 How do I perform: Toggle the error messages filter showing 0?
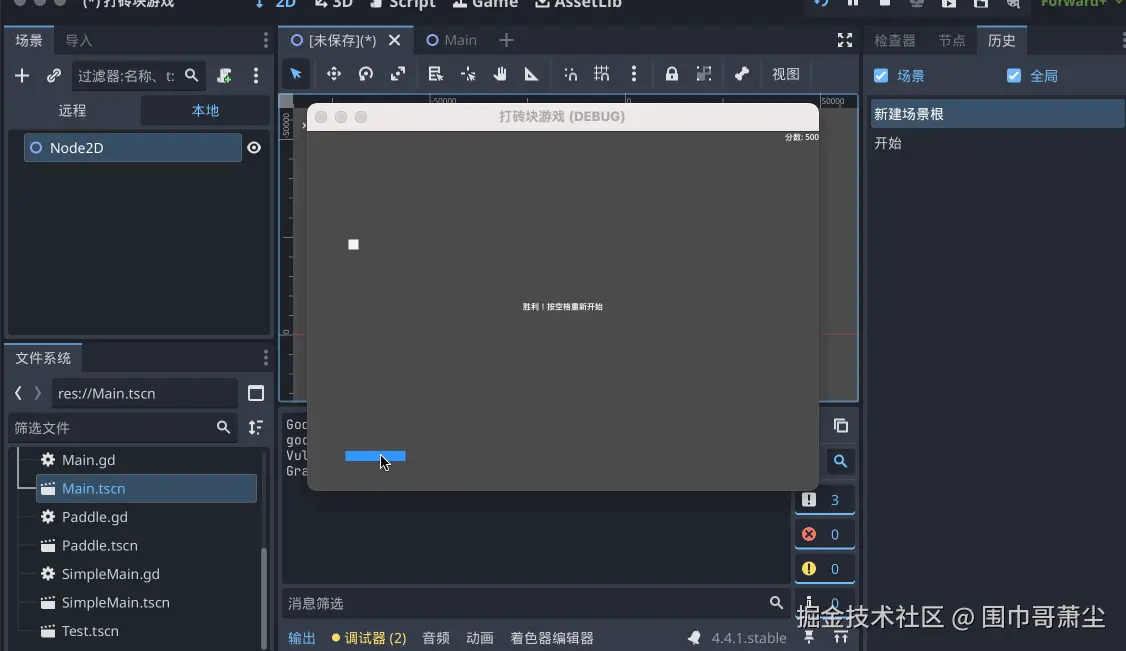click(824, 534)
